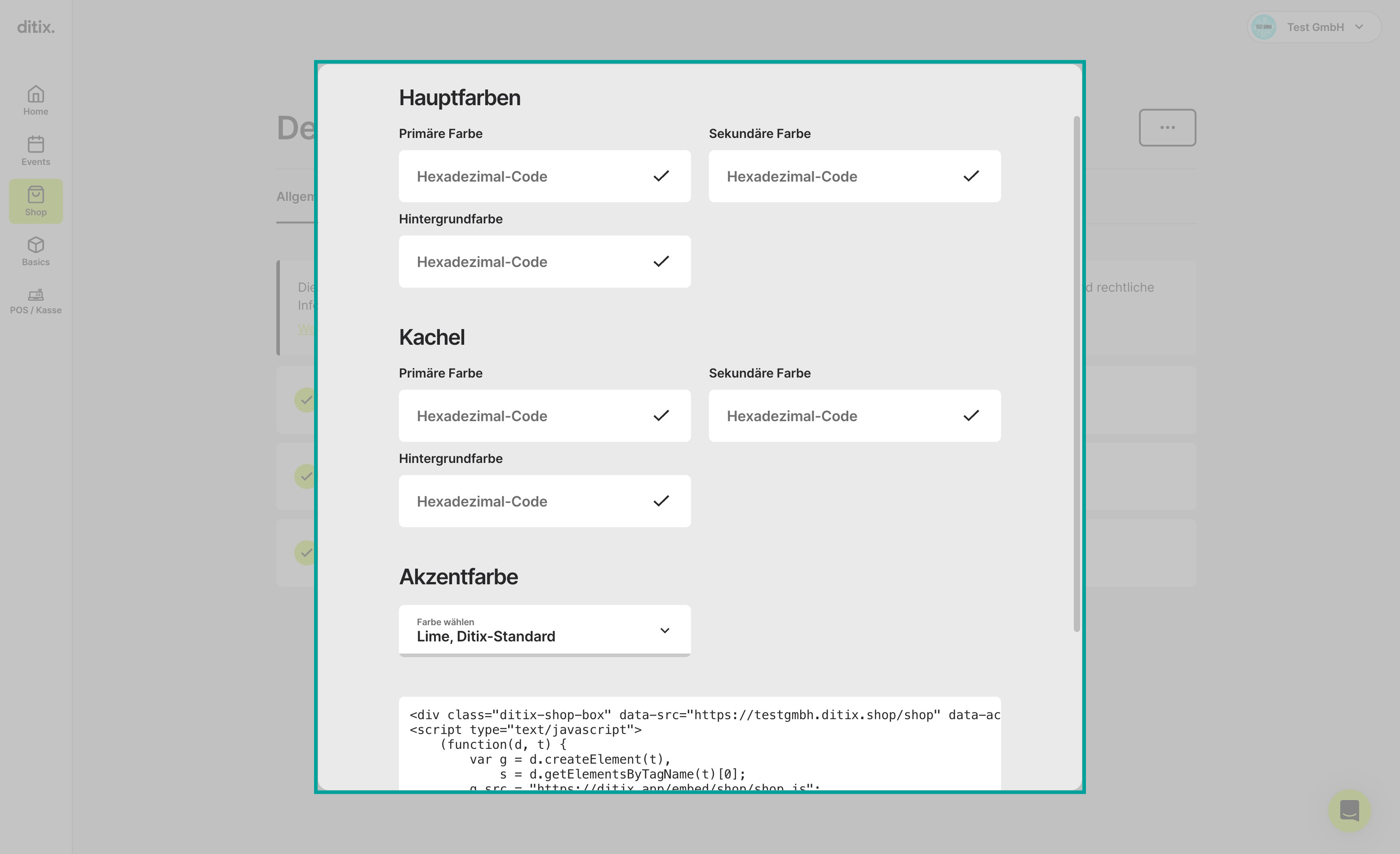
Task: Switch to the Allgemein tab
Action: pyautogui.click(x=296, y=197)
